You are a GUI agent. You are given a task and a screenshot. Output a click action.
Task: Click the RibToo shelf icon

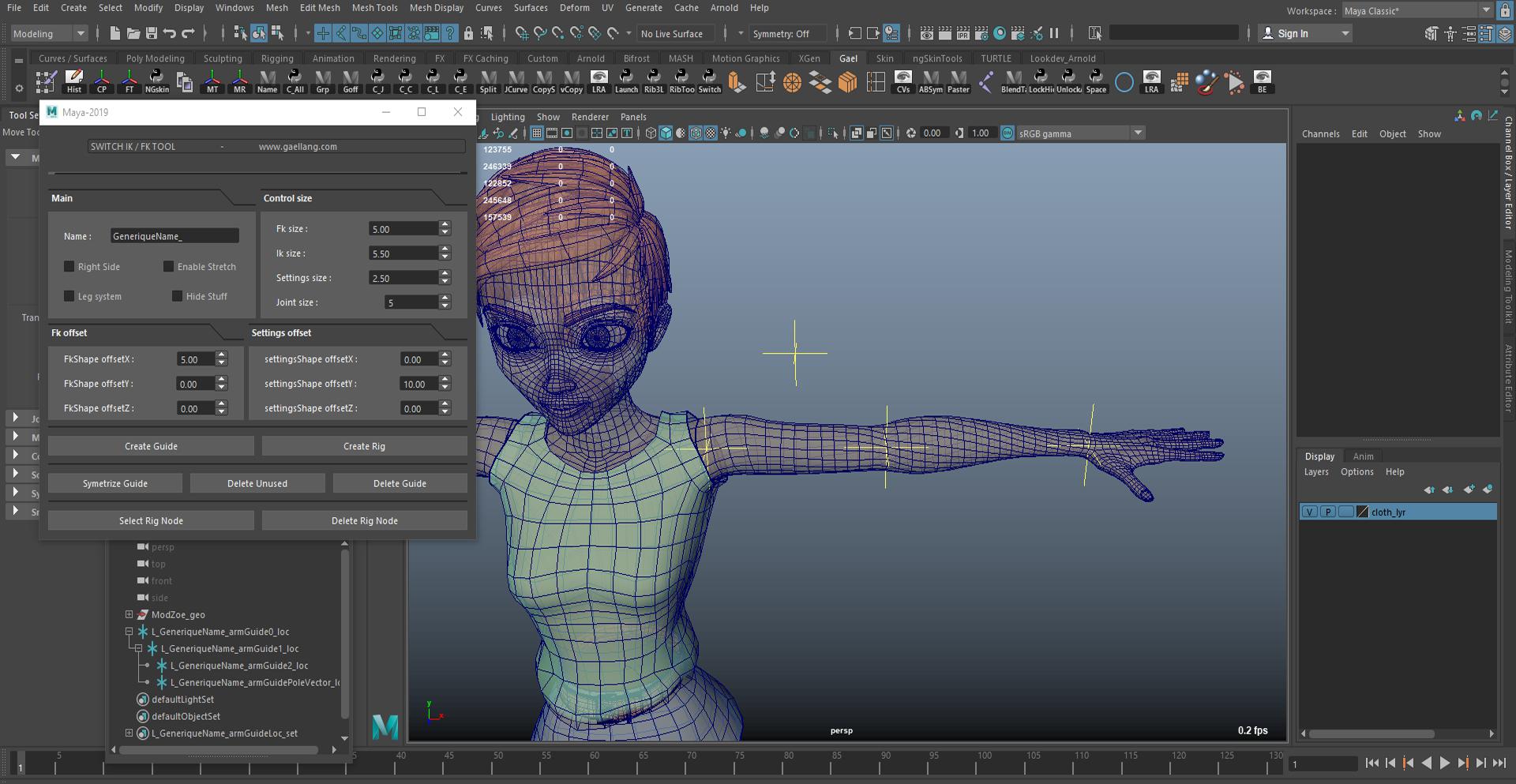(681, 81)
